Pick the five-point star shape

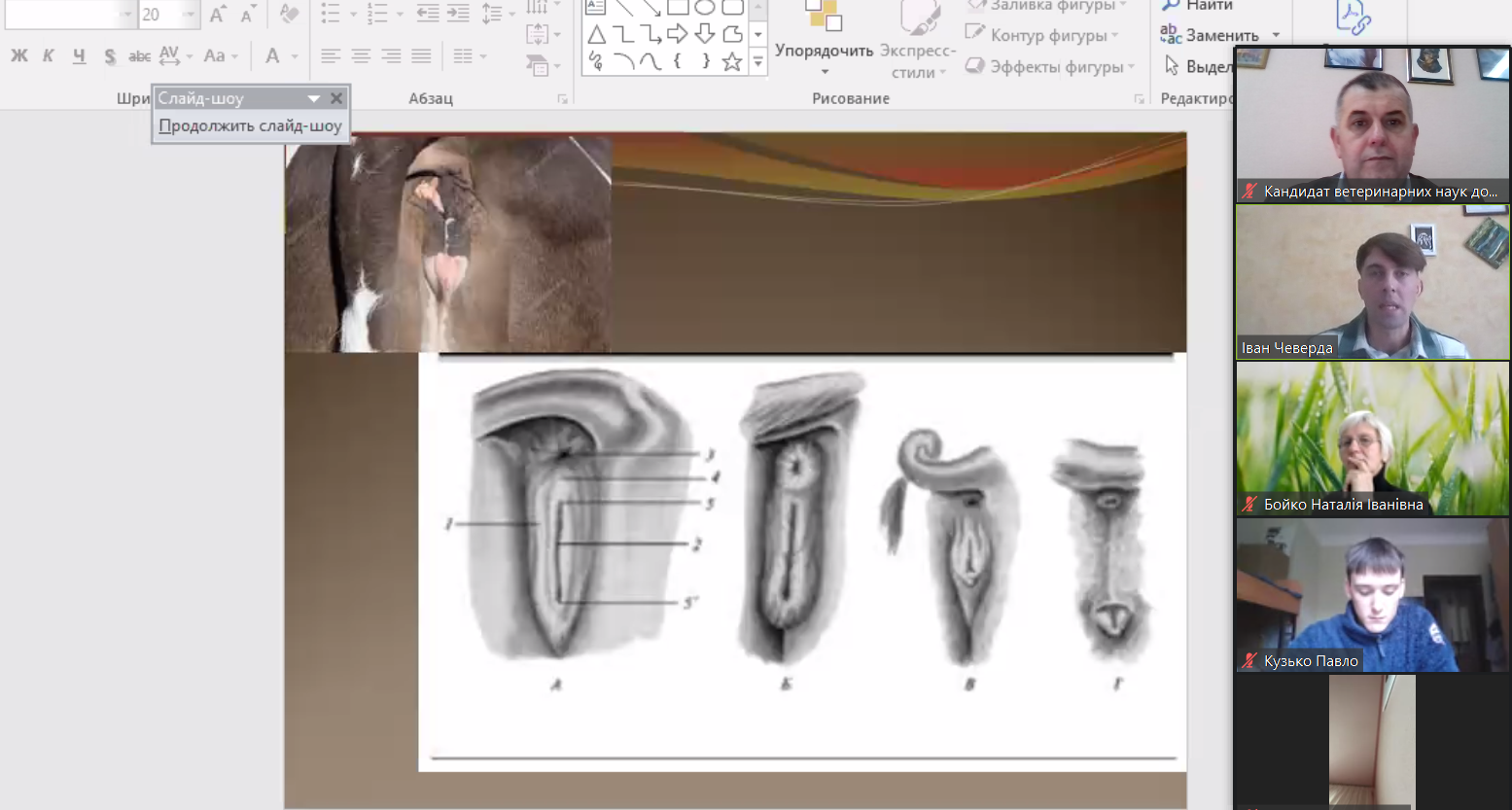[732, 62]
